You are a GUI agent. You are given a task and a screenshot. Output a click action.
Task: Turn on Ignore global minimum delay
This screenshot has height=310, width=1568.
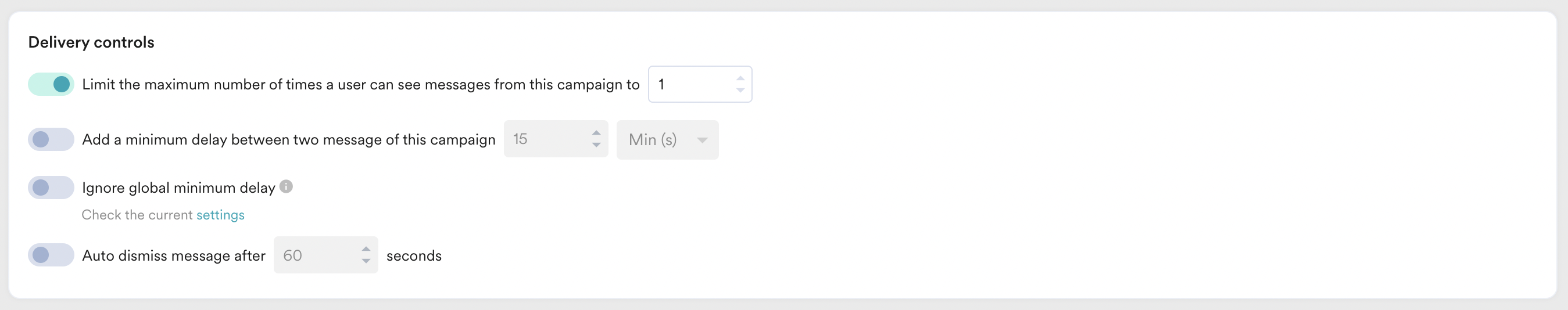51,187
